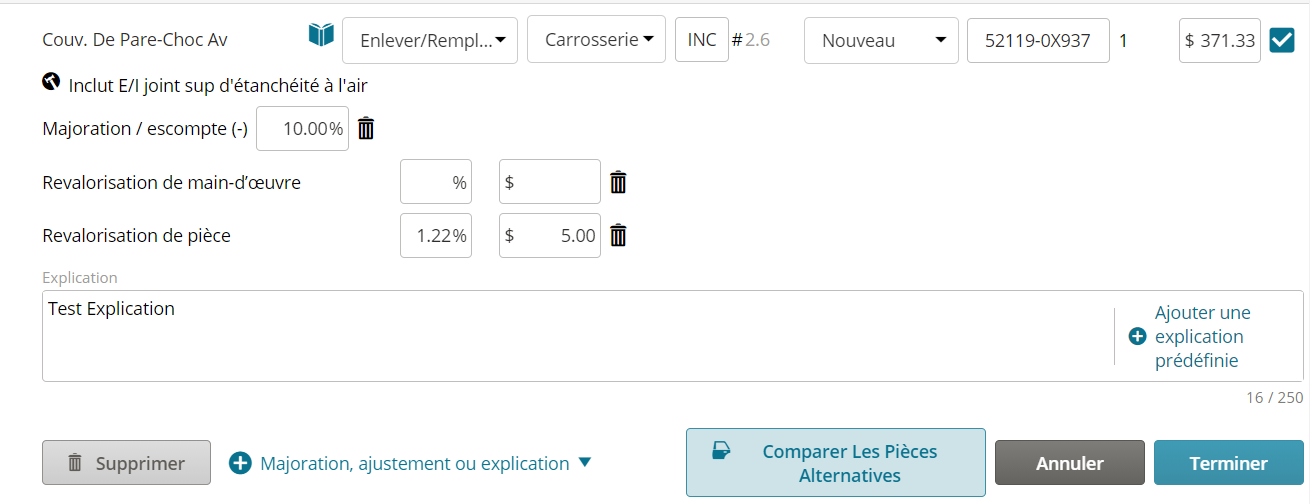Delete the Majoration / escompte row via trash icon
This screenshot has height=504, width=1310.
click(366, 128)
